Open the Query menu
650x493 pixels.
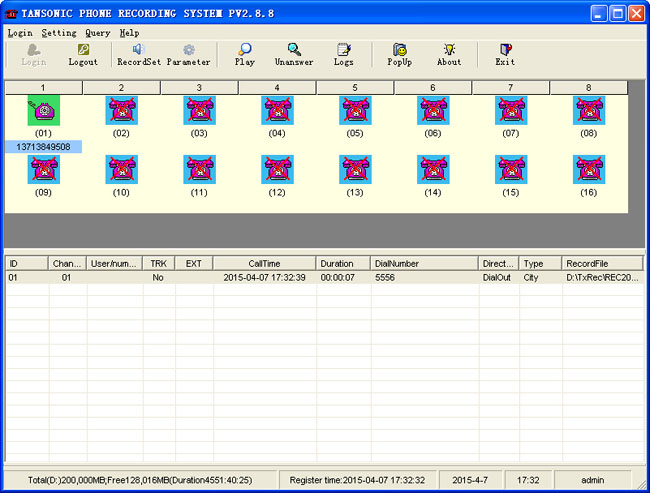click(97, 33)
